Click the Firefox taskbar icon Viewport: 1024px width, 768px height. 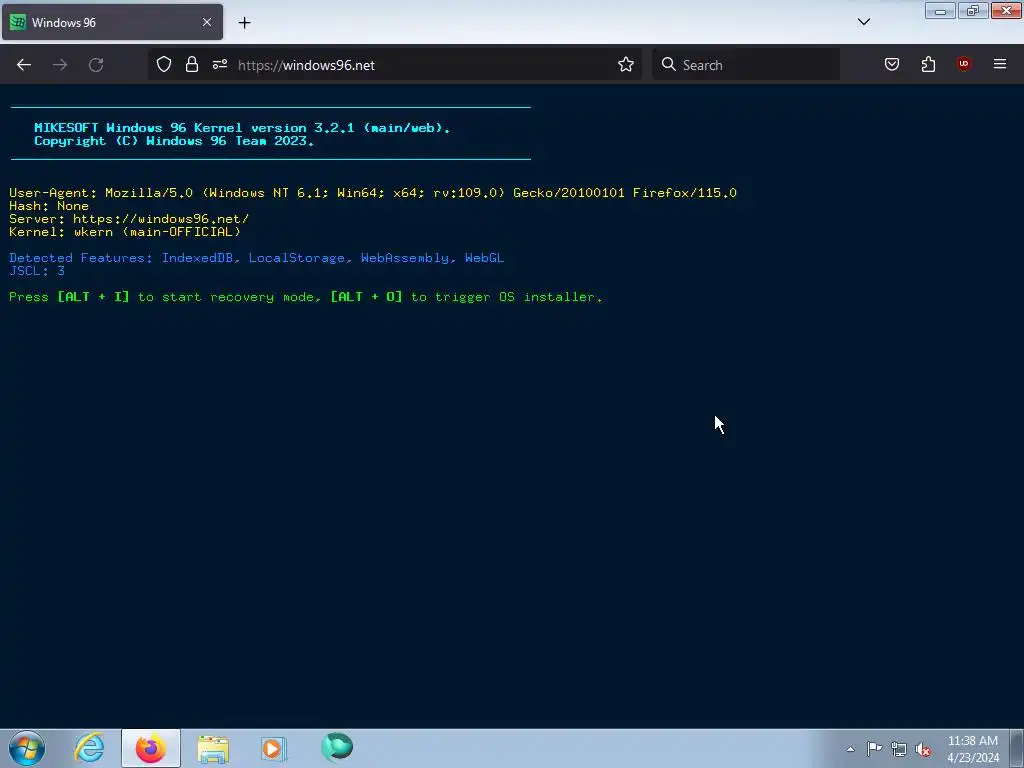click(151, 748)
